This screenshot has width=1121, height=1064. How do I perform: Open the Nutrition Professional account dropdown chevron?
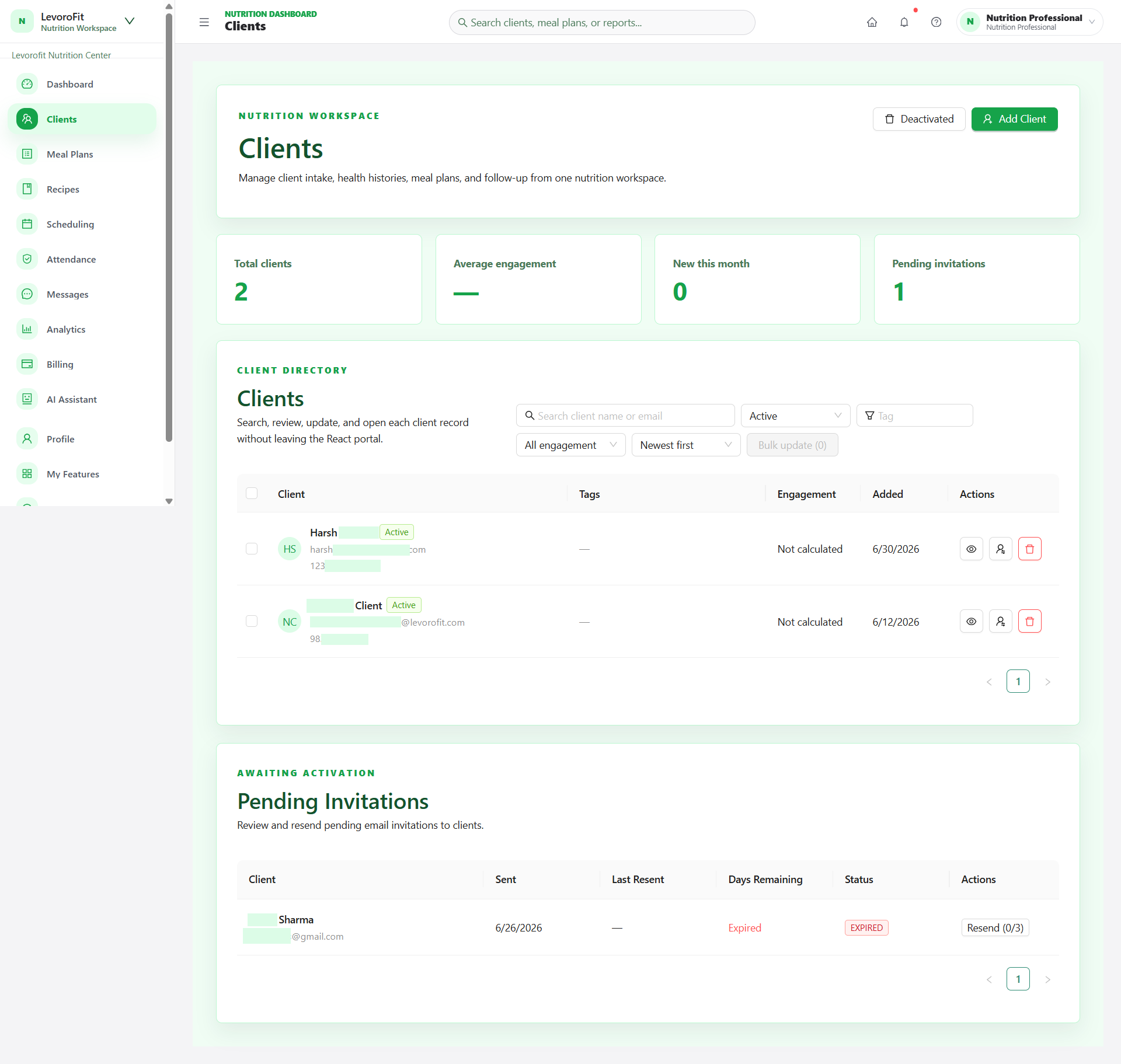tap(1092, 22)
